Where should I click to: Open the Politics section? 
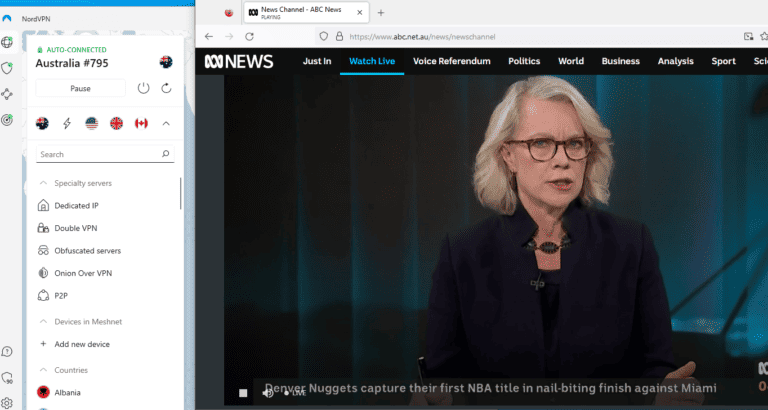pos(524,61)
